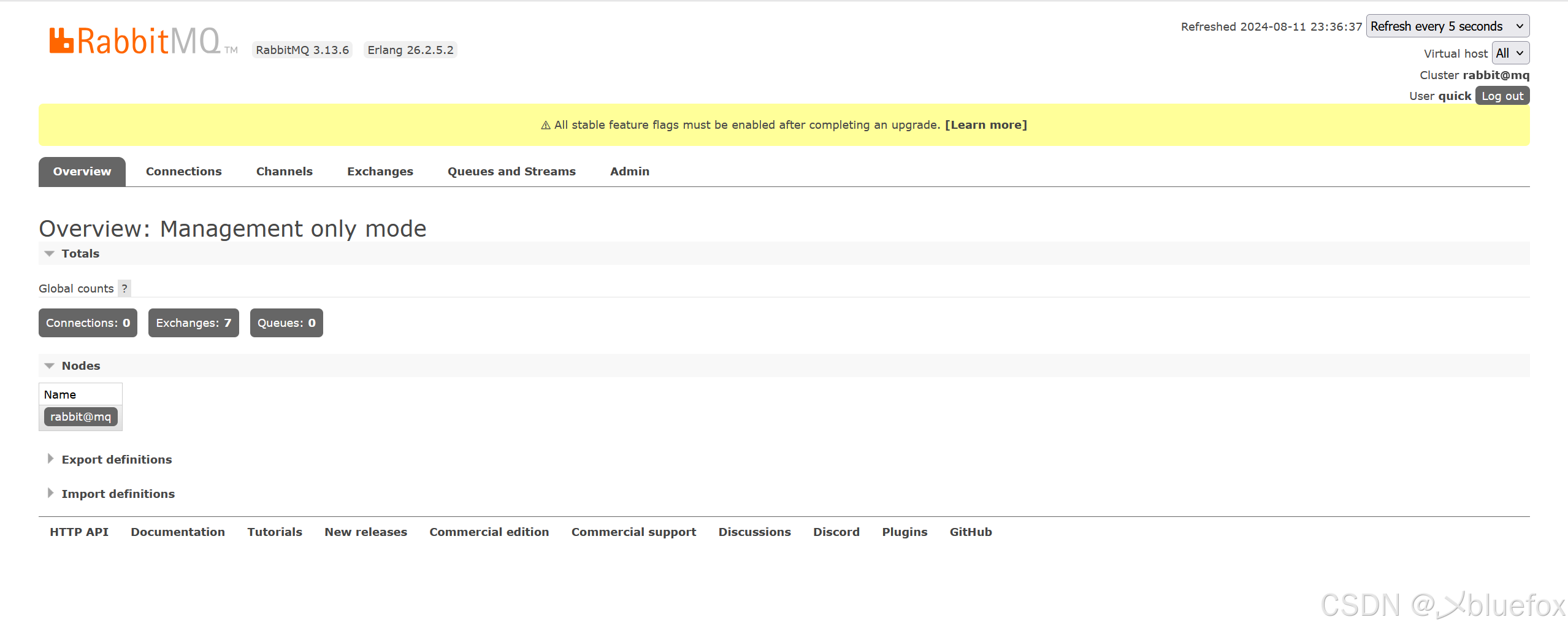Open the Virtual host All dropdown
Image resolution: width=1568 pixels, height=631 pixels.
[1510, 53]
